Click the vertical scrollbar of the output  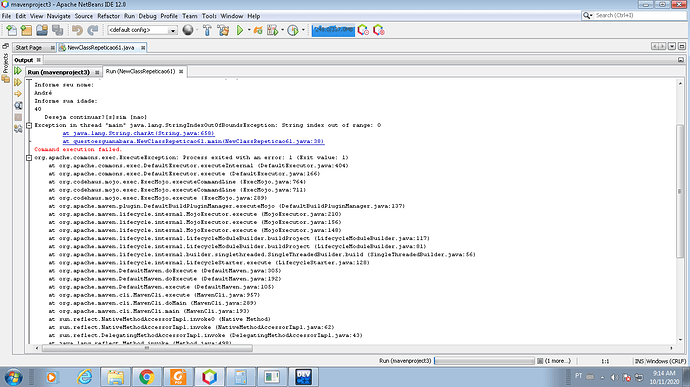point(680,191)
